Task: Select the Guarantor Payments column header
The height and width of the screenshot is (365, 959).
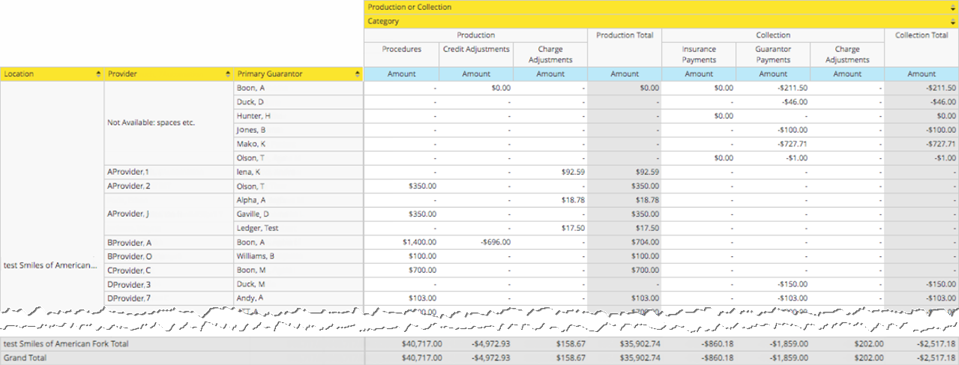Action: (x=773, y=54)
